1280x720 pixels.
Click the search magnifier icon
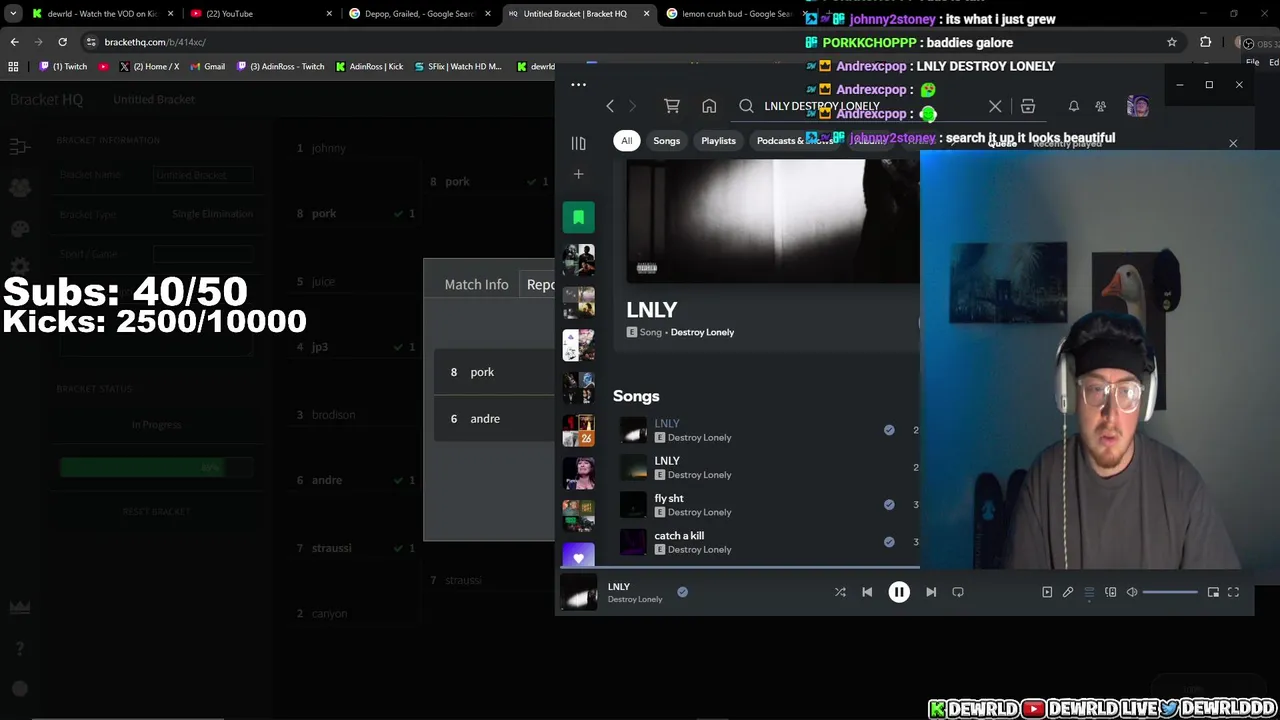click(746, 106)
